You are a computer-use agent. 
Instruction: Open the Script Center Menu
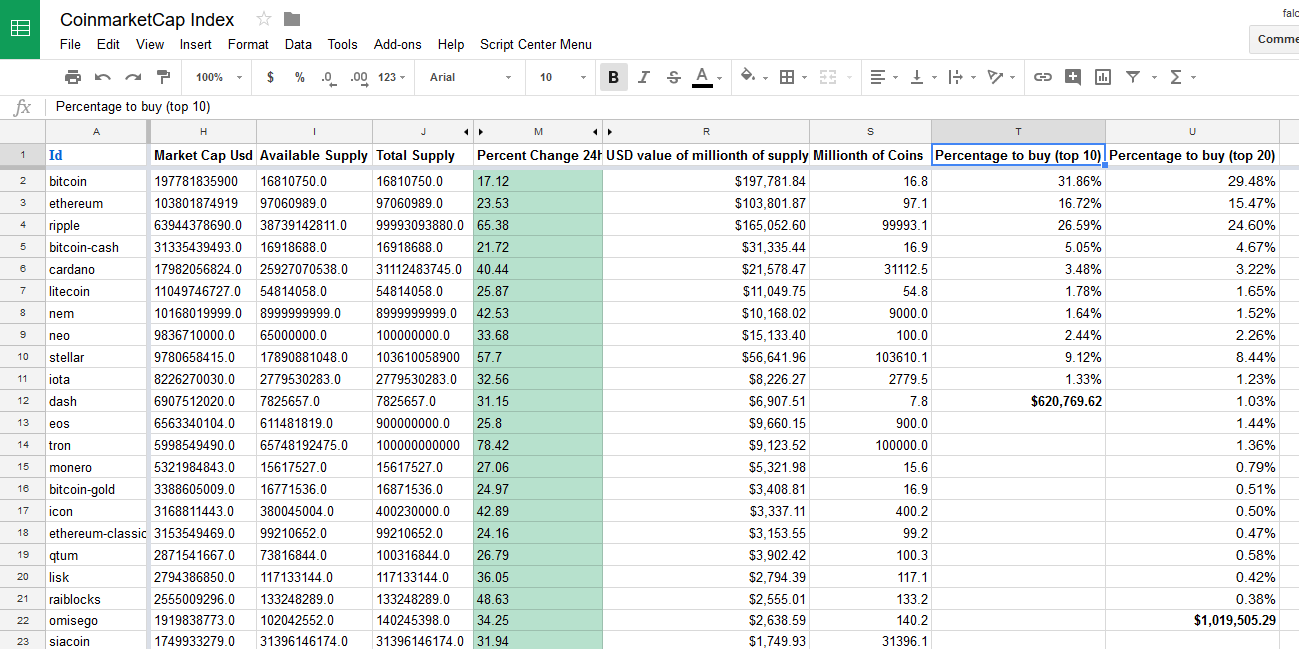click(x=535, y=44)
